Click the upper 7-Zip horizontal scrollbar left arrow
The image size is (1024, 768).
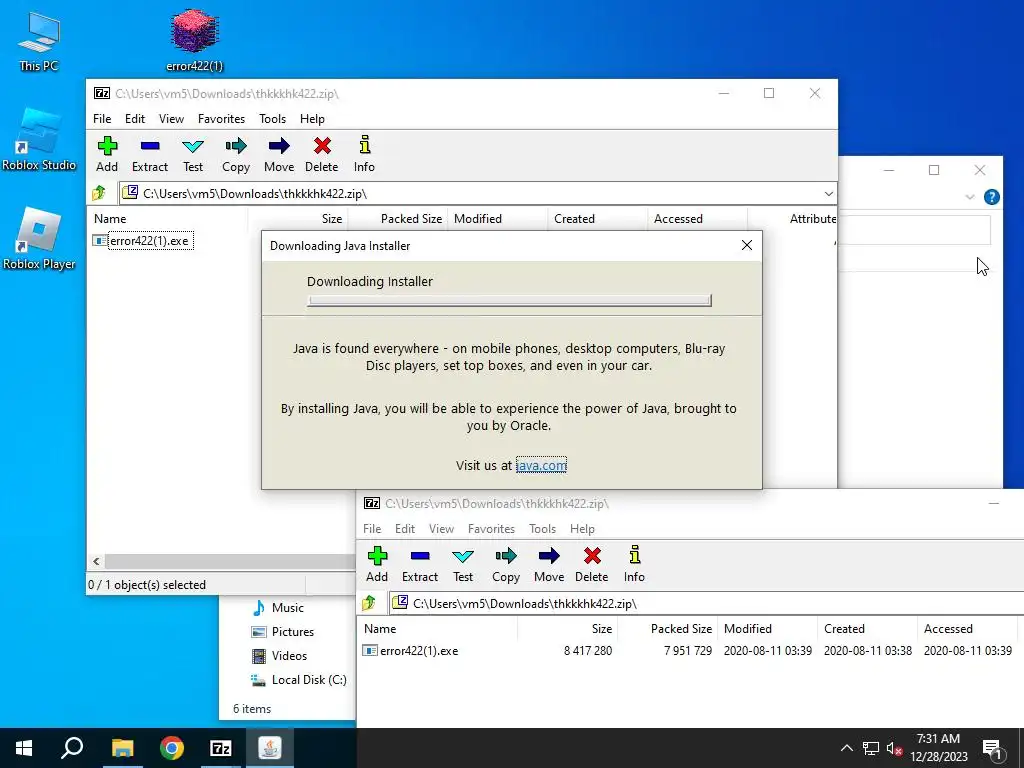[96, 561]
